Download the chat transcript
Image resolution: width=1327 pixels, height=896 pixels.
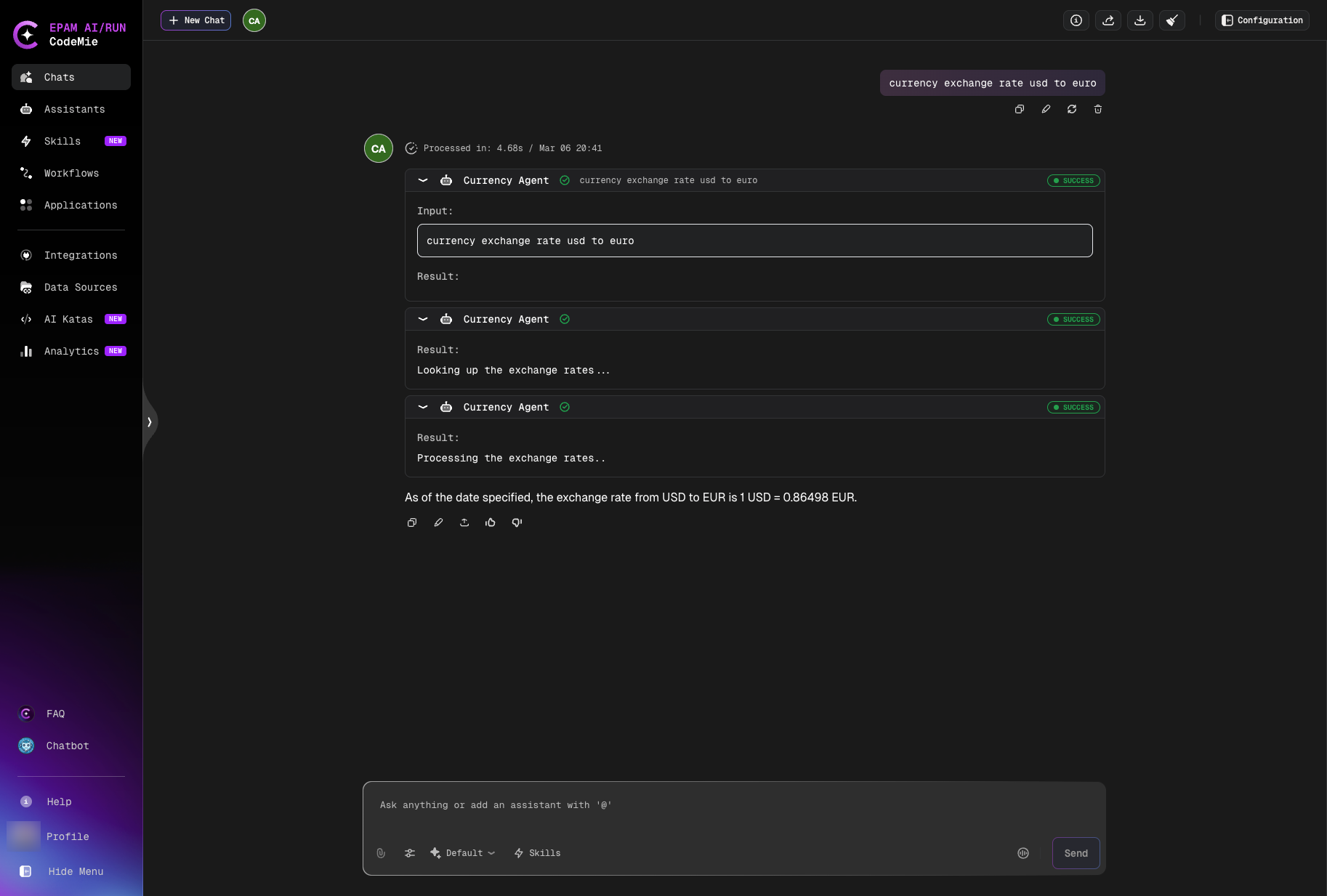pos(1140,20)
